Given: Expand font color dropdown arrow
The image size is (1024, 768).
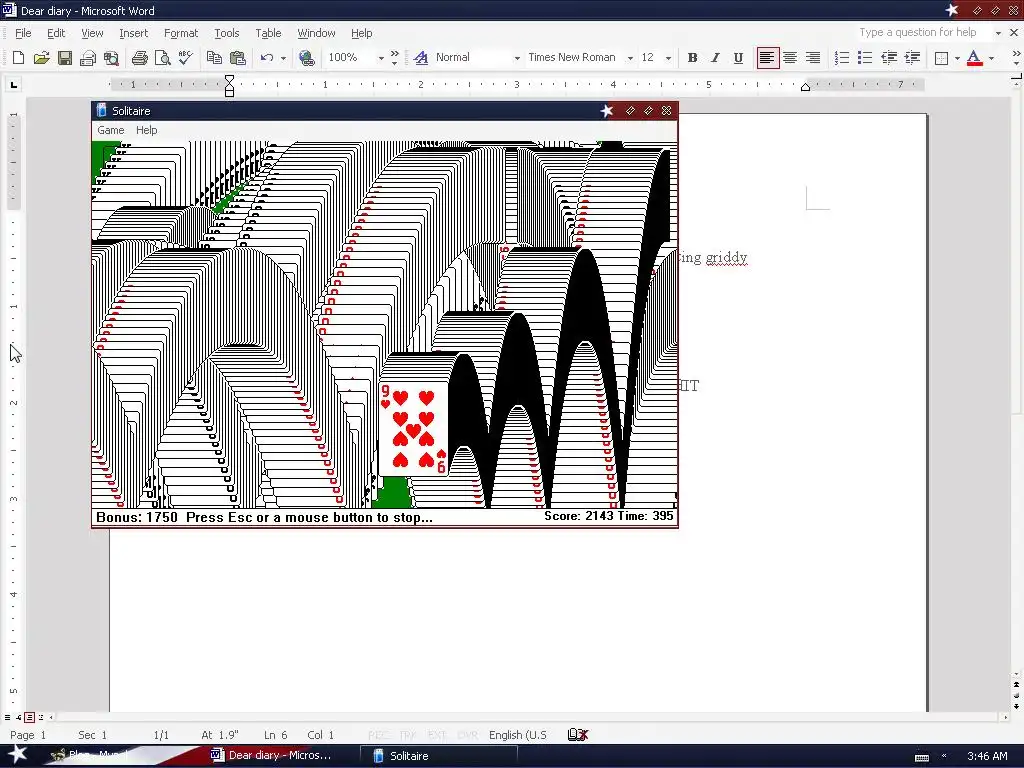Looking at the screenshot, I should [x=991, y=57].
